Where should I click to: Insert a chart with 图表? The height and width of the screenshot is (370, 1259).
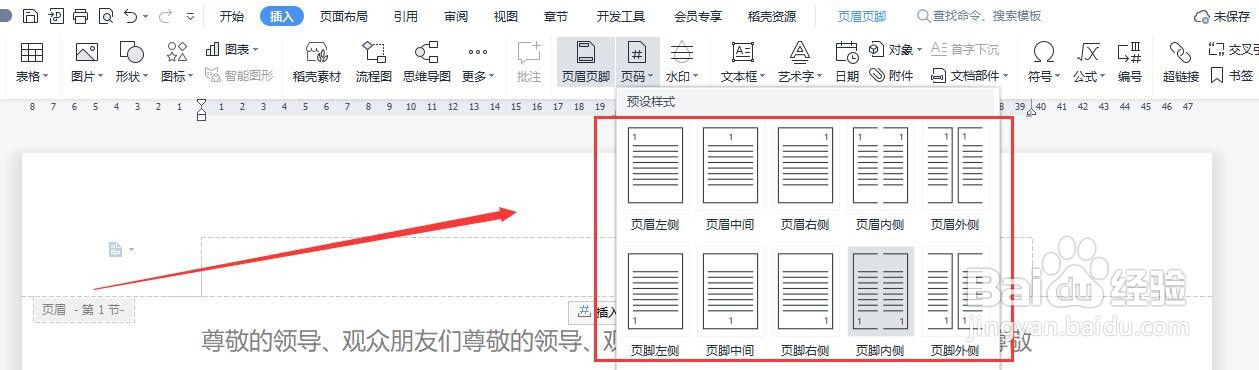tap(232, 49)
